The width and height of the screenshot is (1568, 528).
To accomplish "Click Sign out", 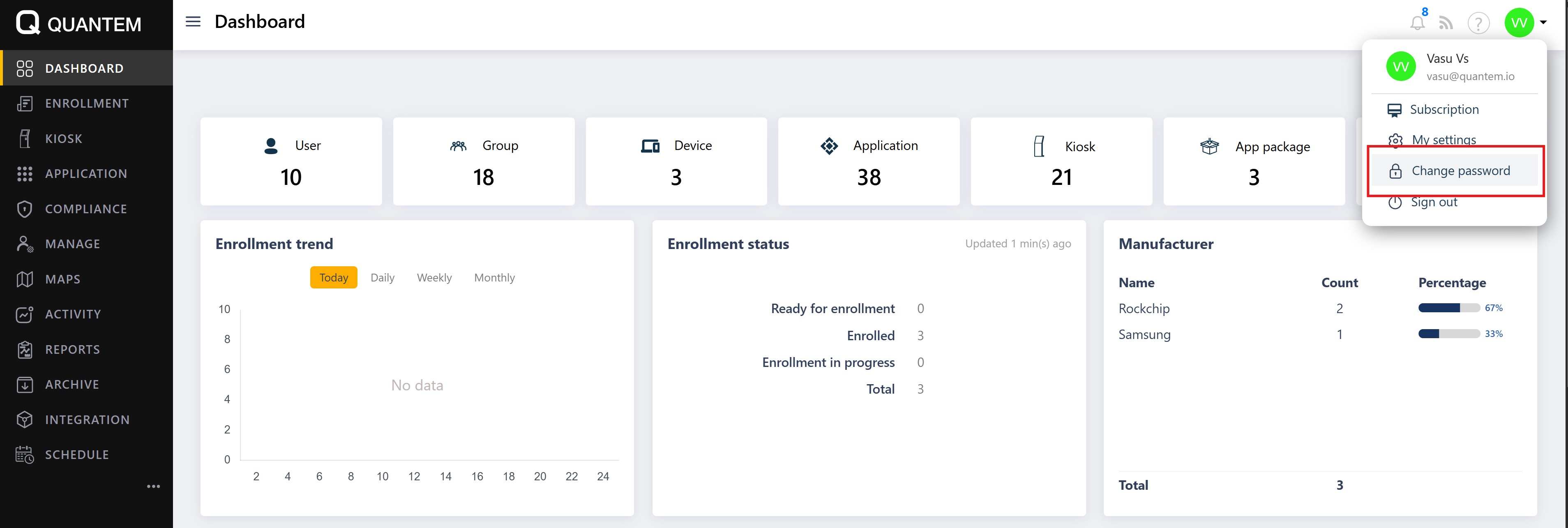I will tap(1434, 202).
